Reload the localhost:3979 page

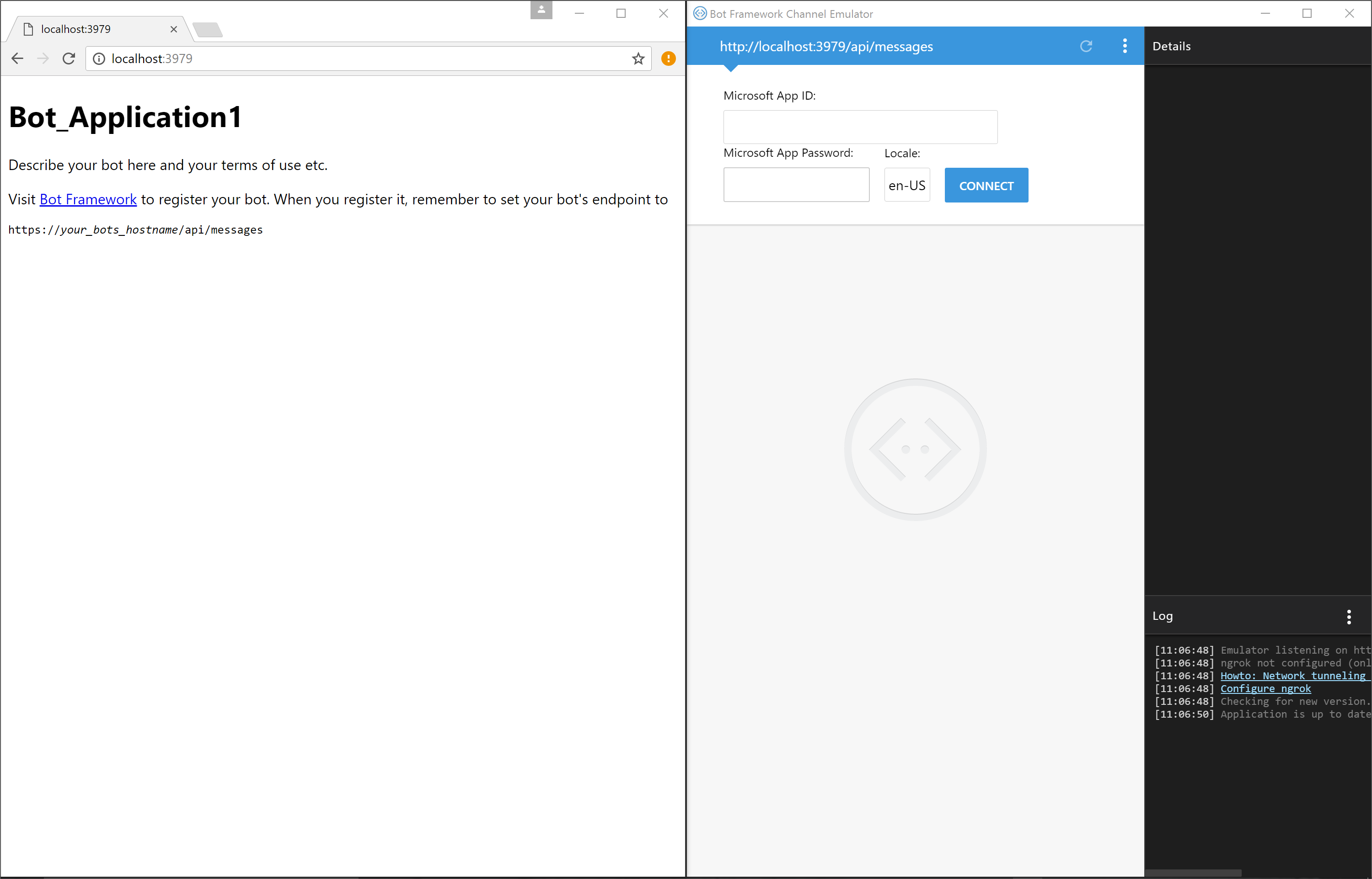[x=69, y=58]
